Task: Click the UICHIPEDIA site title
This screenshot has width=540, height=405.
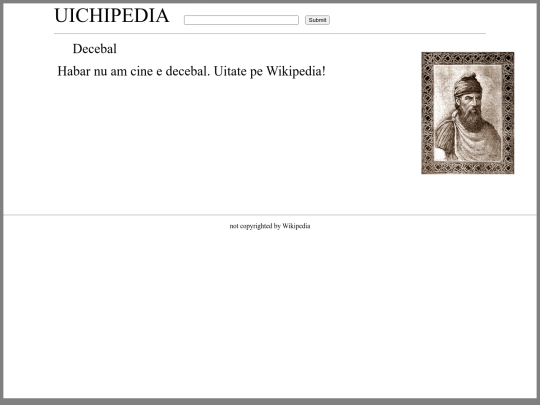Action: 112,16
